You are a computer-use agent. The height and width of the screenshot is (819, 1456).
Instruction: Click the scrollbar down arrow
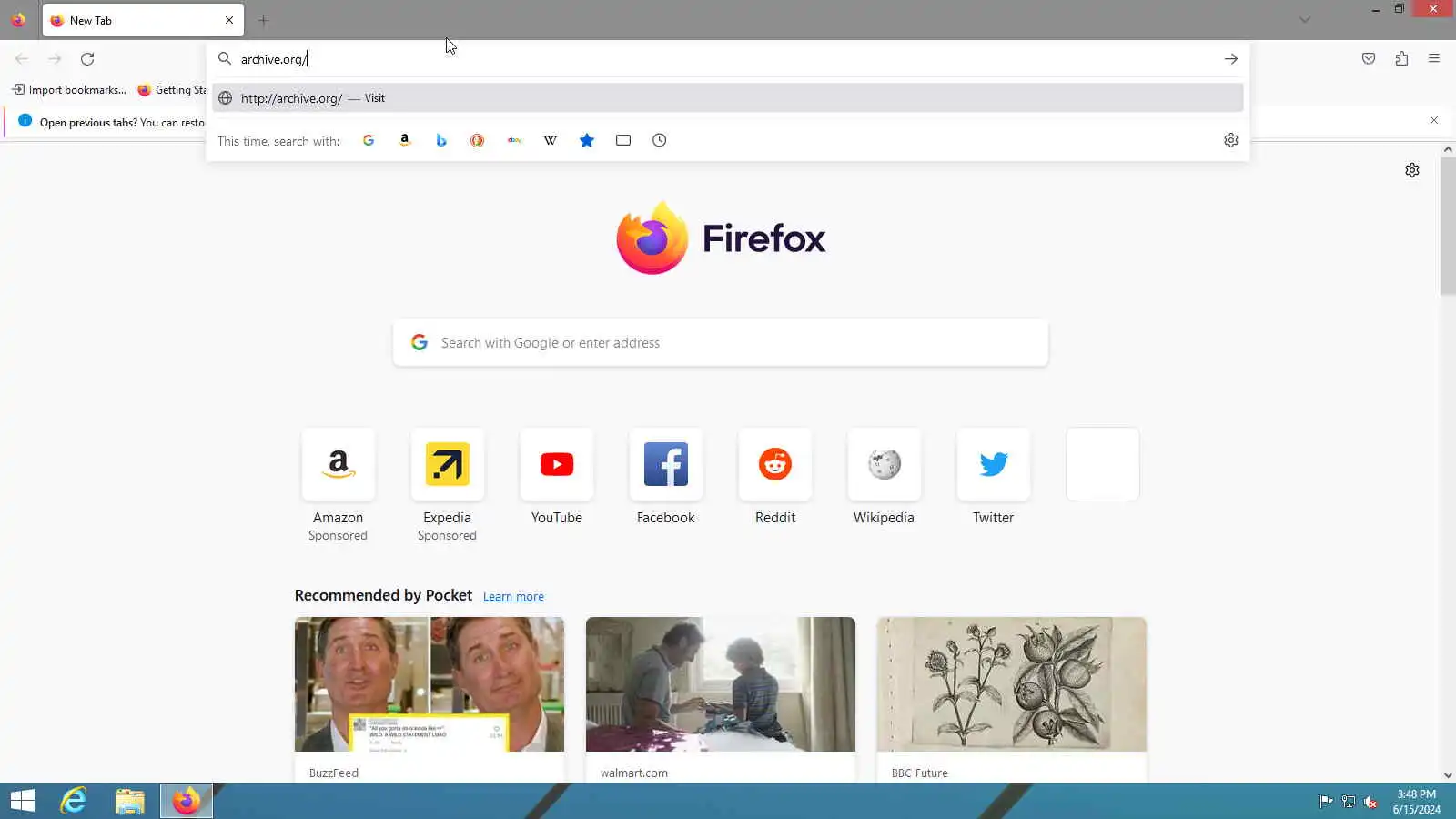coord(1448,775)
